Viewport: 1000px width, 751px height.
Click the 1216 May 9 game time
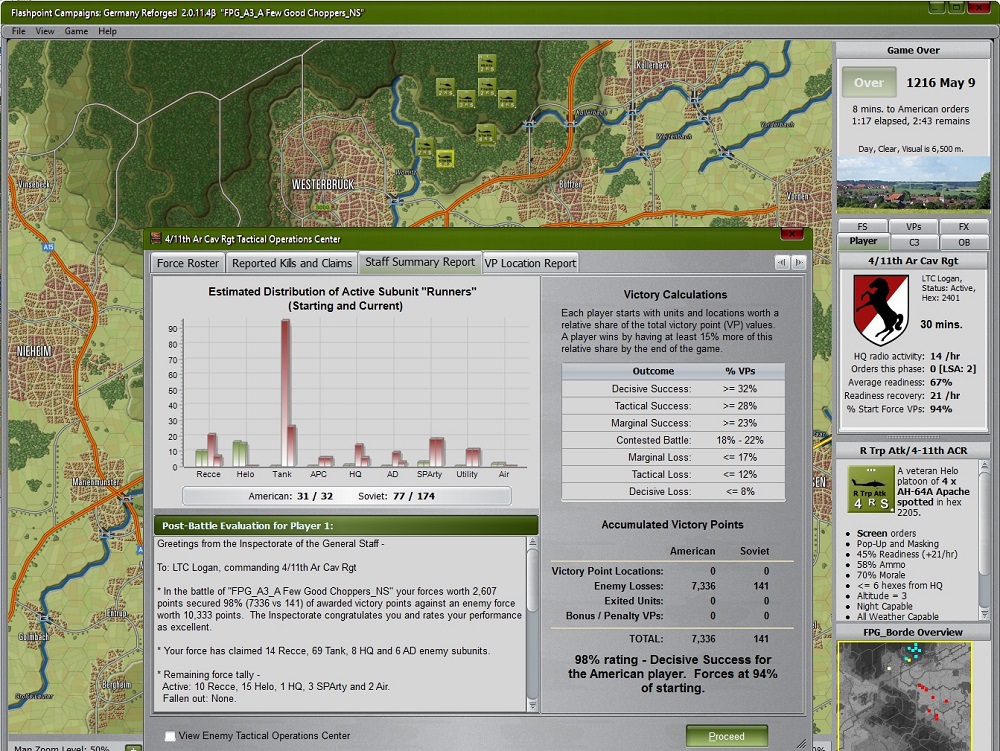tap(941, 83)
